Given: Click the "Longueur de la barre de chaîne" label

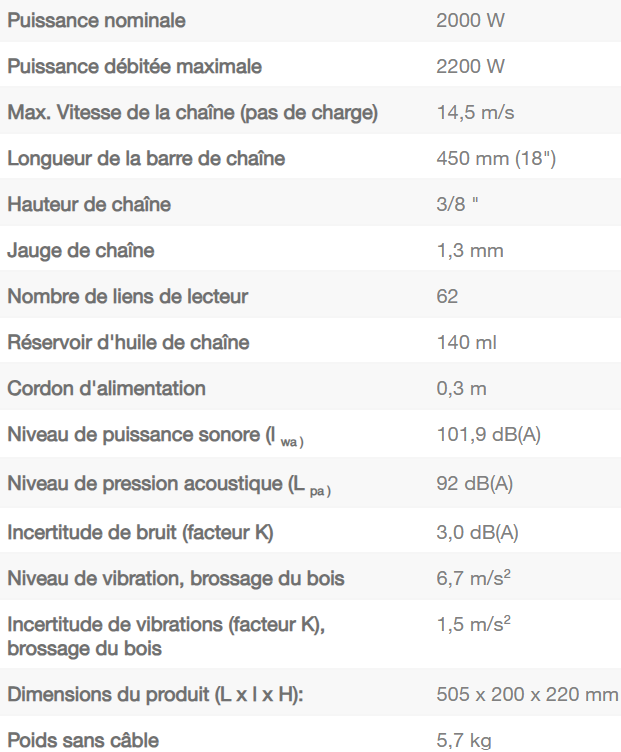Looking at the screenshot, I should click(146, 159).
